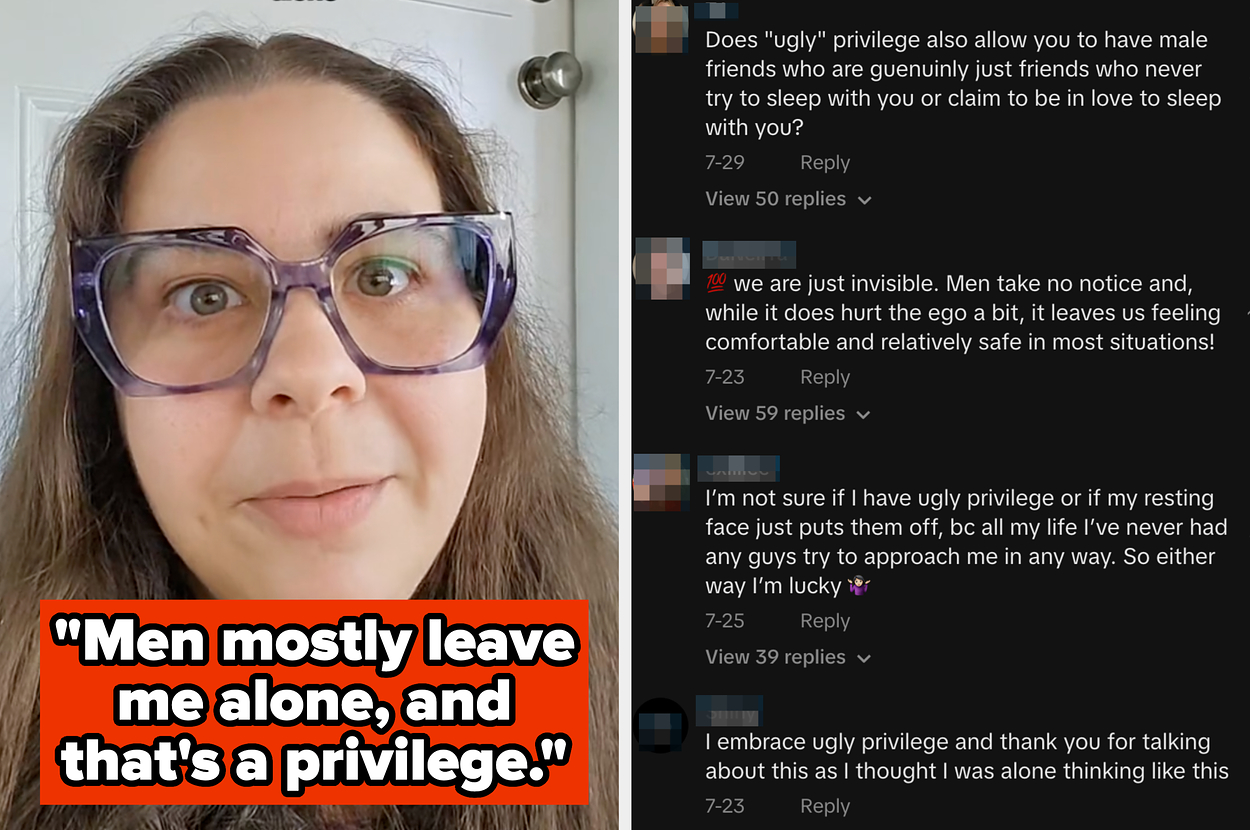Click the 7-29 comment timestamp
This screenshot has width=1250, height=830.
(x=725, y=163)
